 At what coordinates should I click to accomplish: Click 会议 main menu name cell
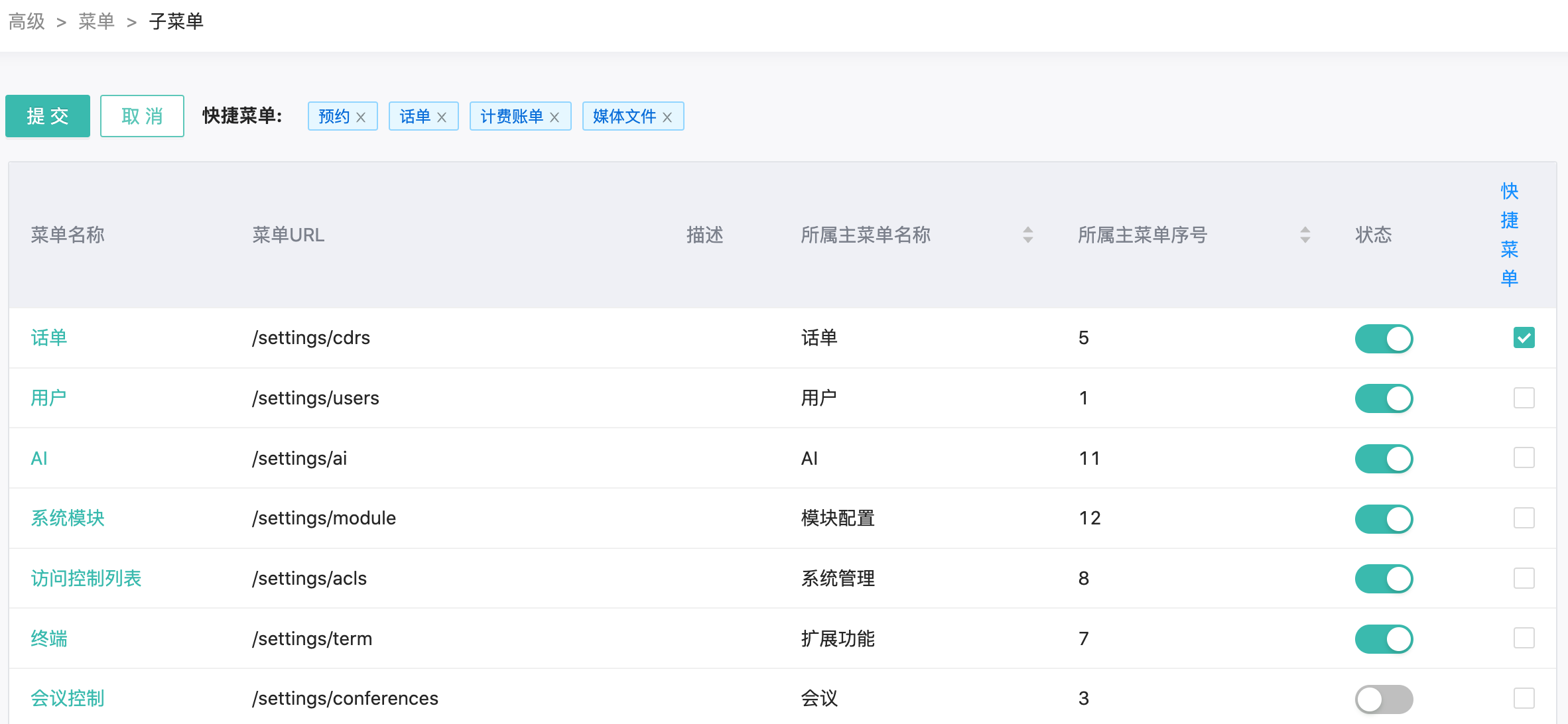coord(820,698)
